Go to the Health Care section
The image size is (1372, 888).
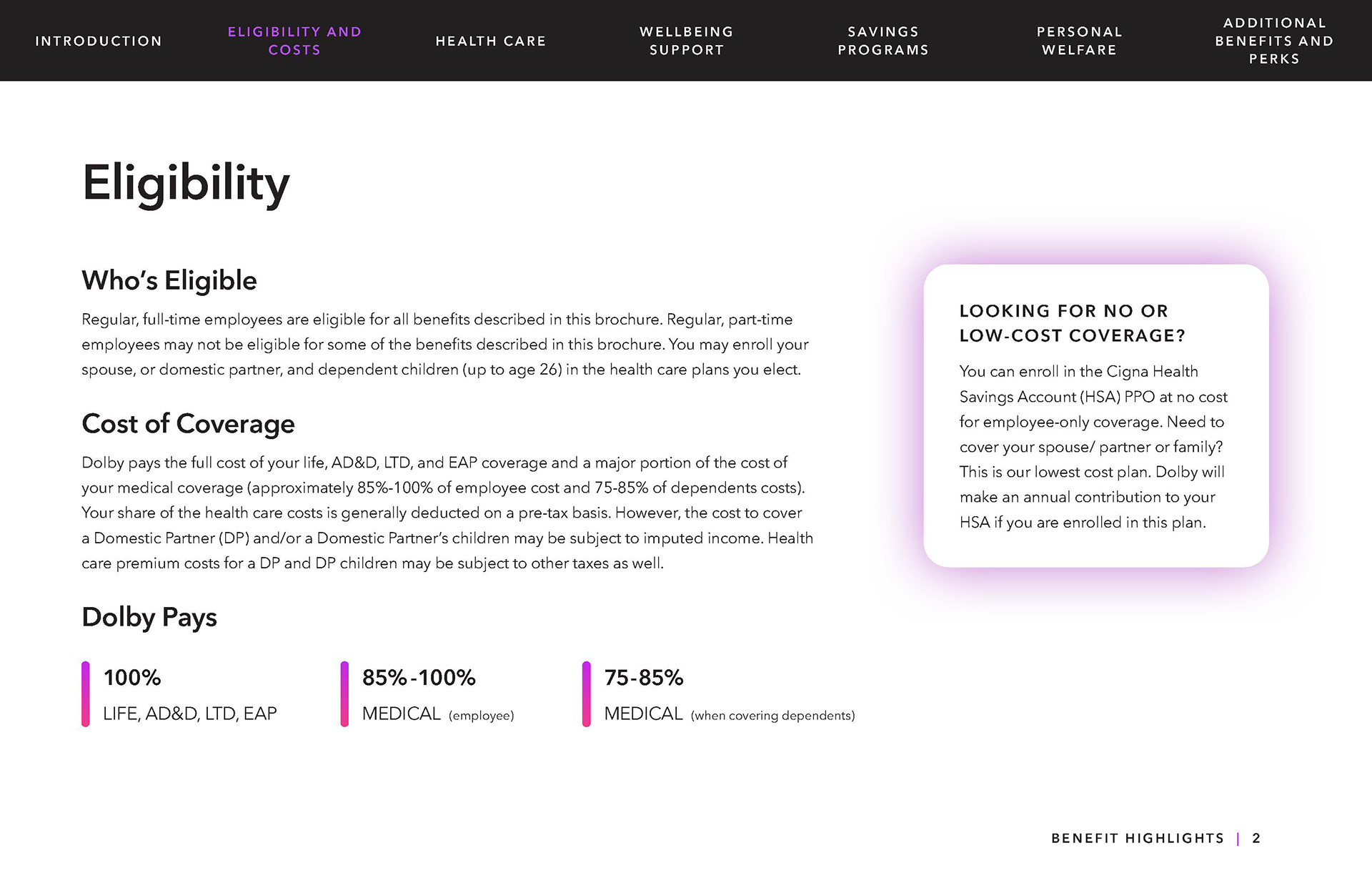click(491, 41)
